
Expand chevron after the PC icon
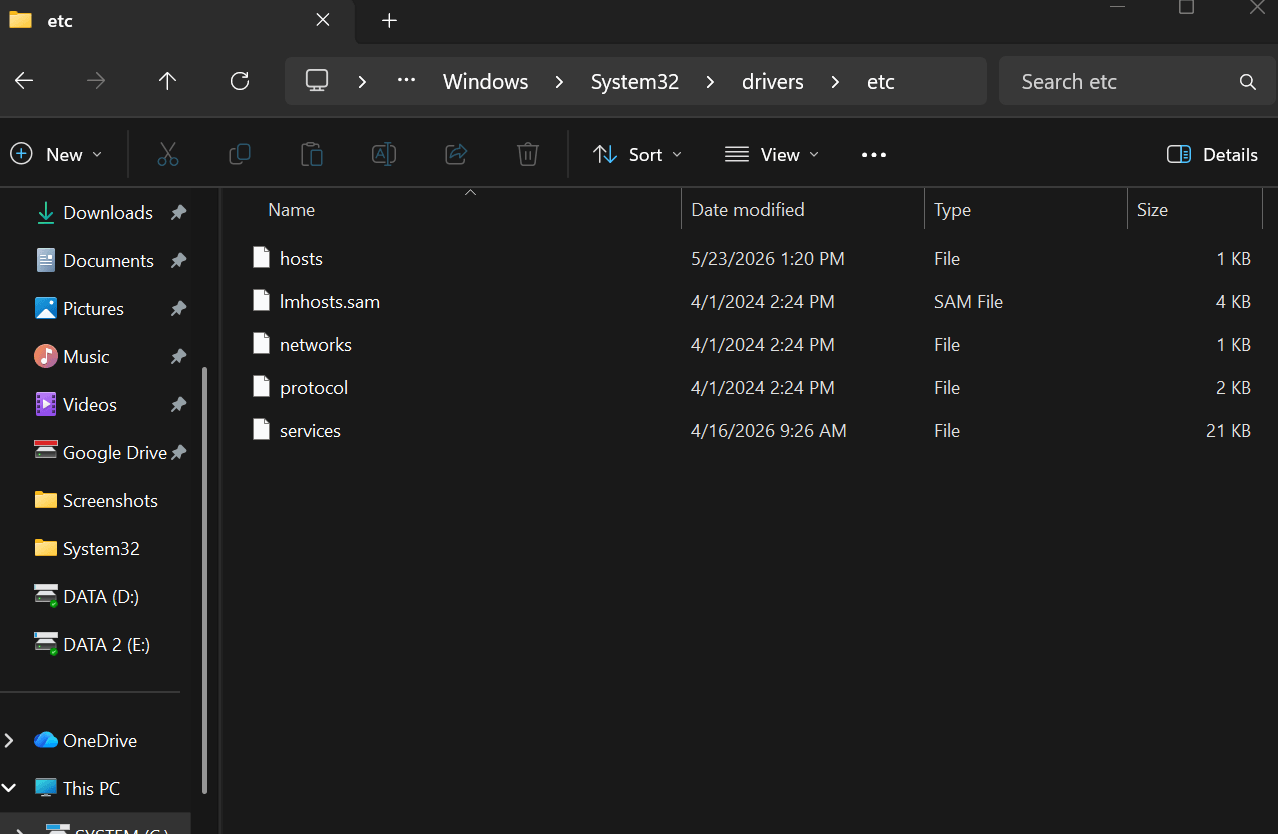point(362,82)
